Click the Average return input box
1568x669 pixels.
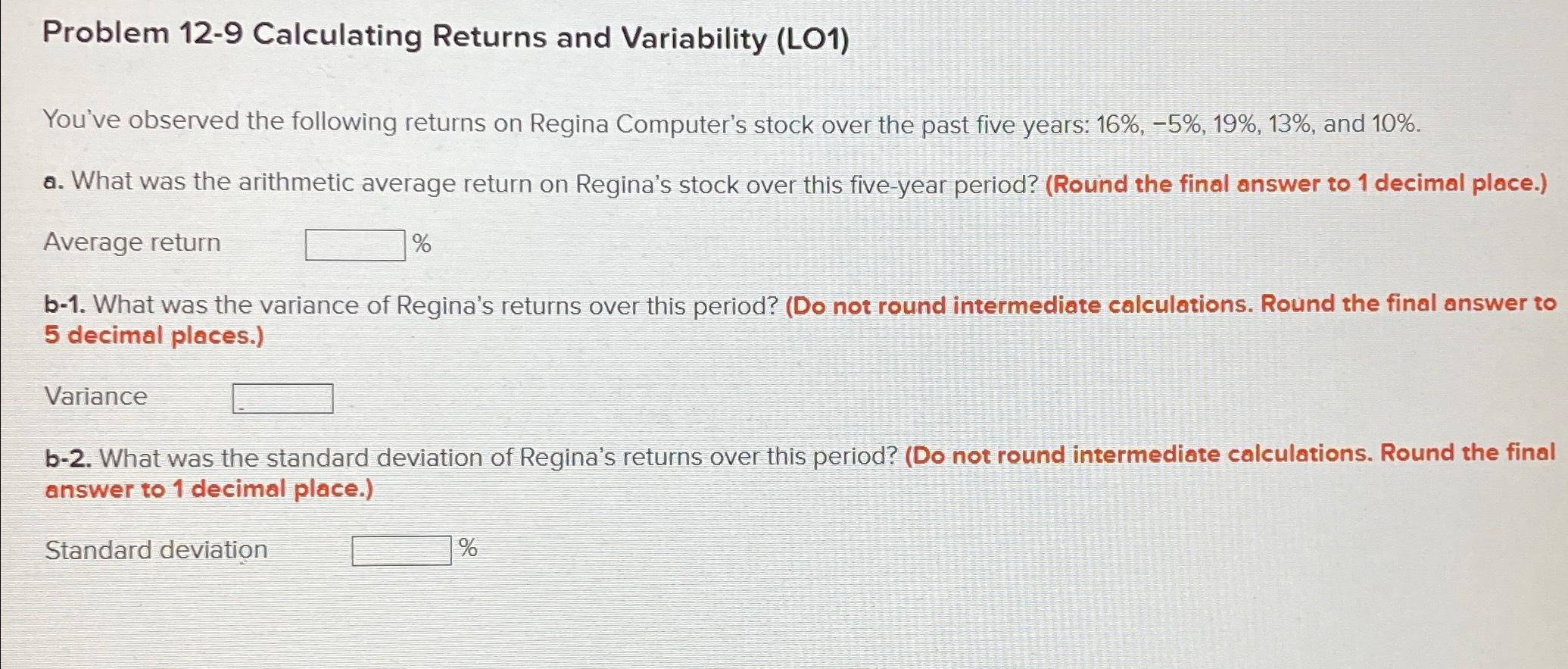pyautogui.click(x=356, y=244)
